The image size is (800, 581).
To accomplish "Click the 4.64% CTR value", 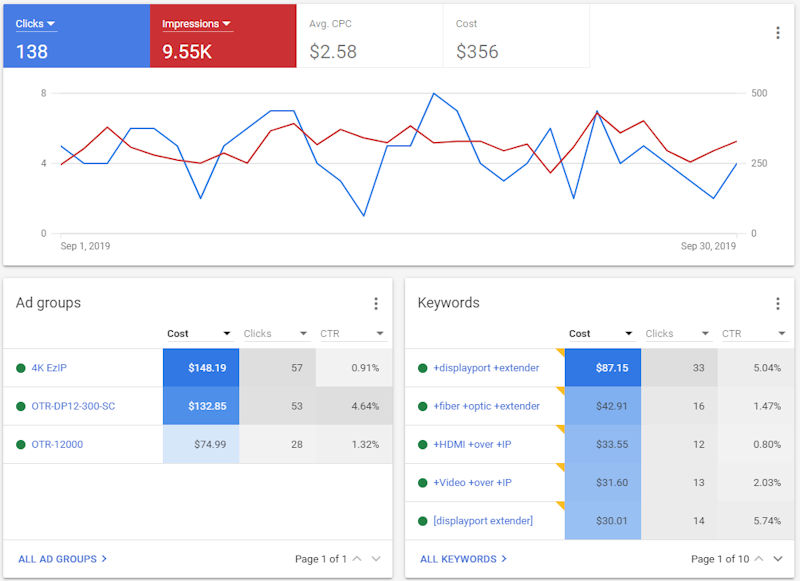I will pos(365,406).
